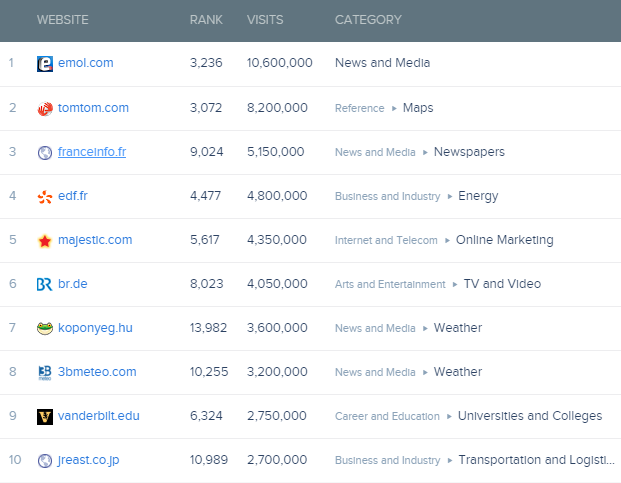Select the franceinfo.fr rank 9,024
The image size is (621, 483).
tap(206, 152)
